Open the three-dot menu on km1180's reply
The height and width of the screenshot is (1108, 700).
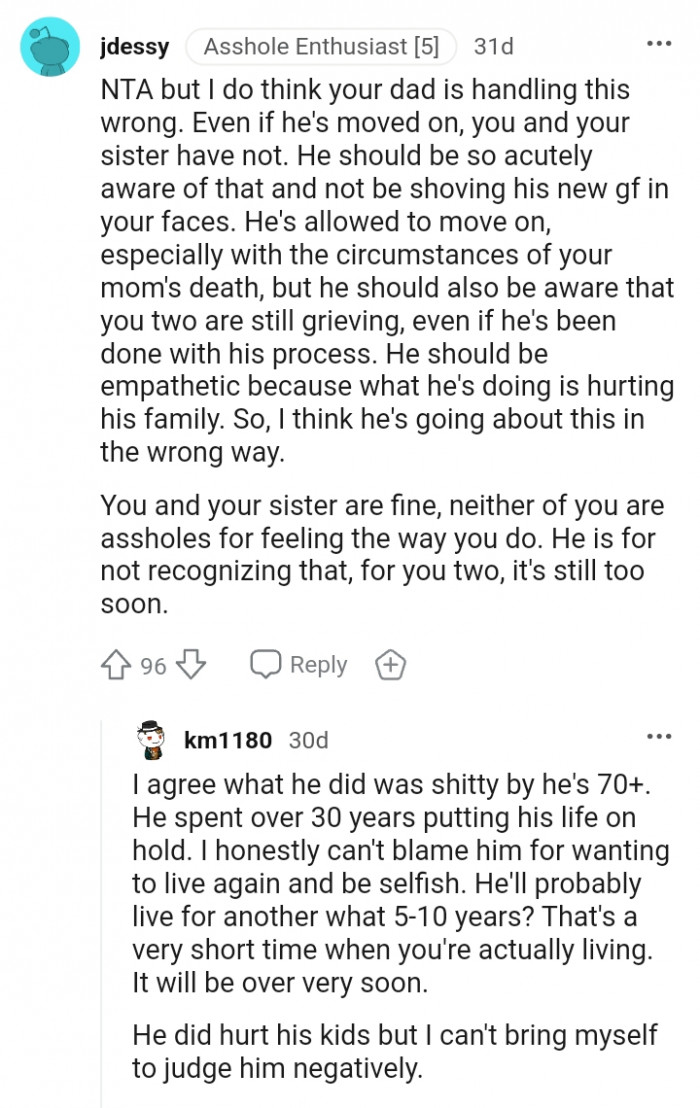click(x=659, y=737)
